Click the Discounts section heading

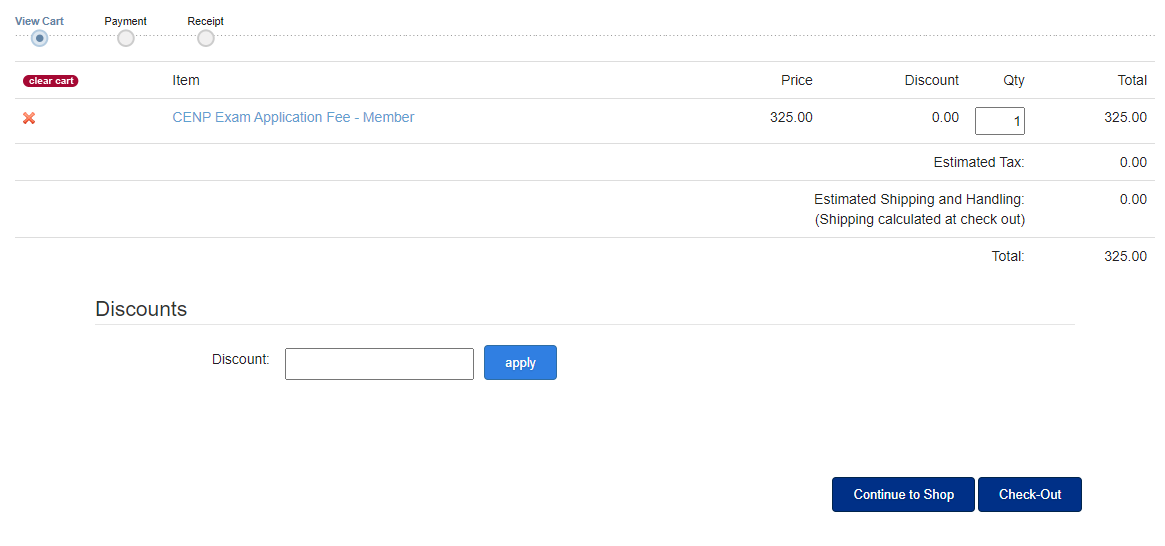coord(141,309)
